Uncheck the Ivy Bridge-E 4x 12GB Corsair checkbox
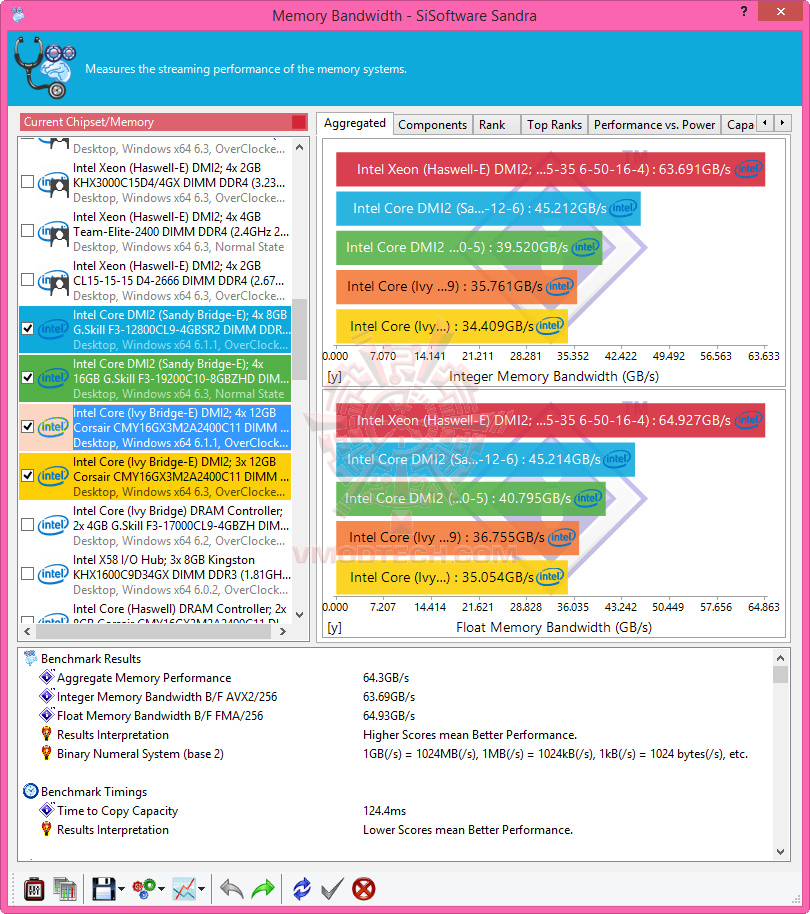 27,427
